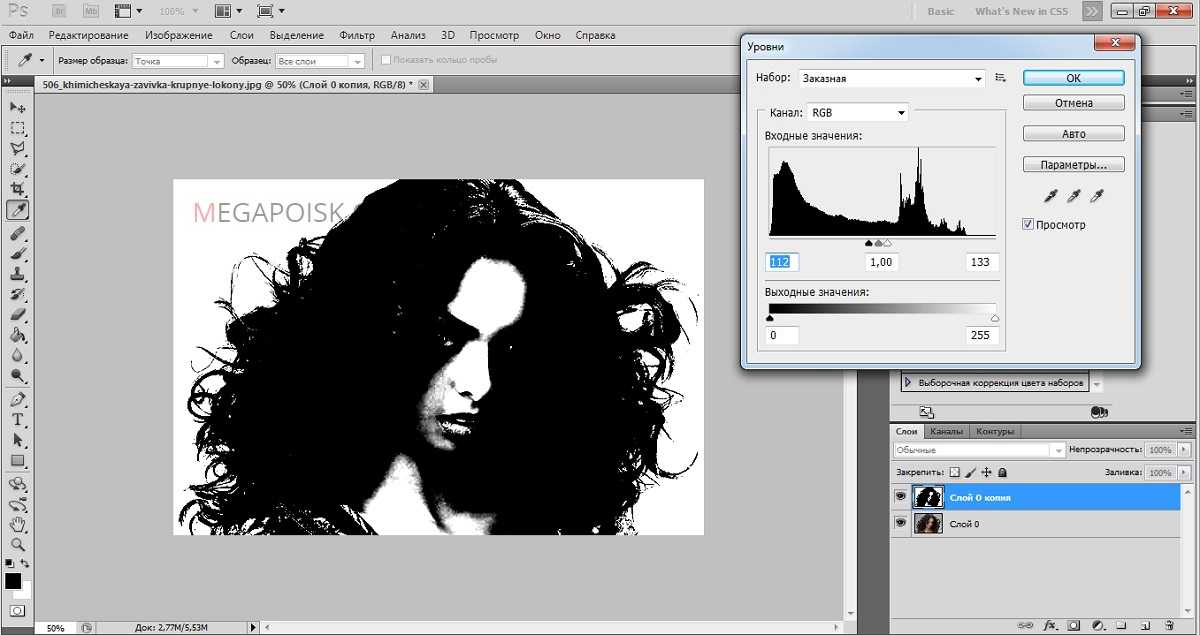Hide the Слой 0 копия layer
This screenshot has width=1200, height=635.
click(x=901, y=497)
